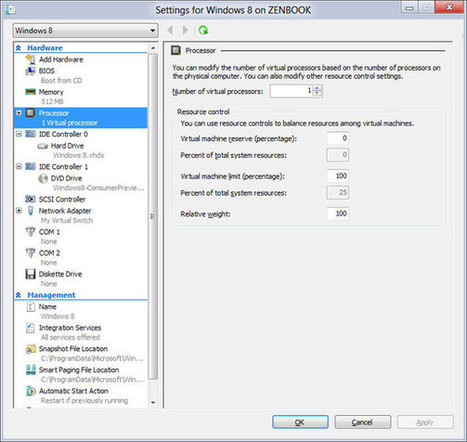Image resolution: width=467 pixels, height=442 pixels.
Task: Click the Processor header icon in right pane
Action: click(176, 50)
